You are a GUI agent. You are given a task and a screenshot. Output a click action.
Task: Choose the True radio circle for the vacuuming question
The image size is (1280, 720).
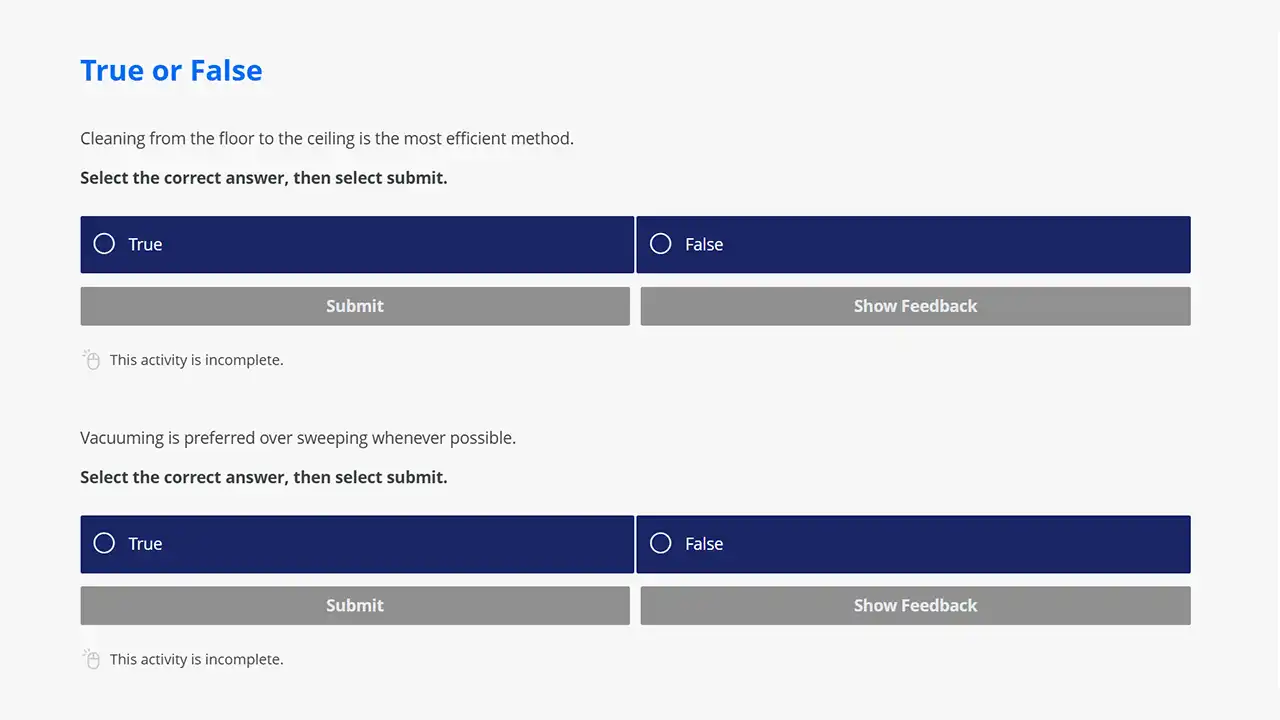click(104, 543)
